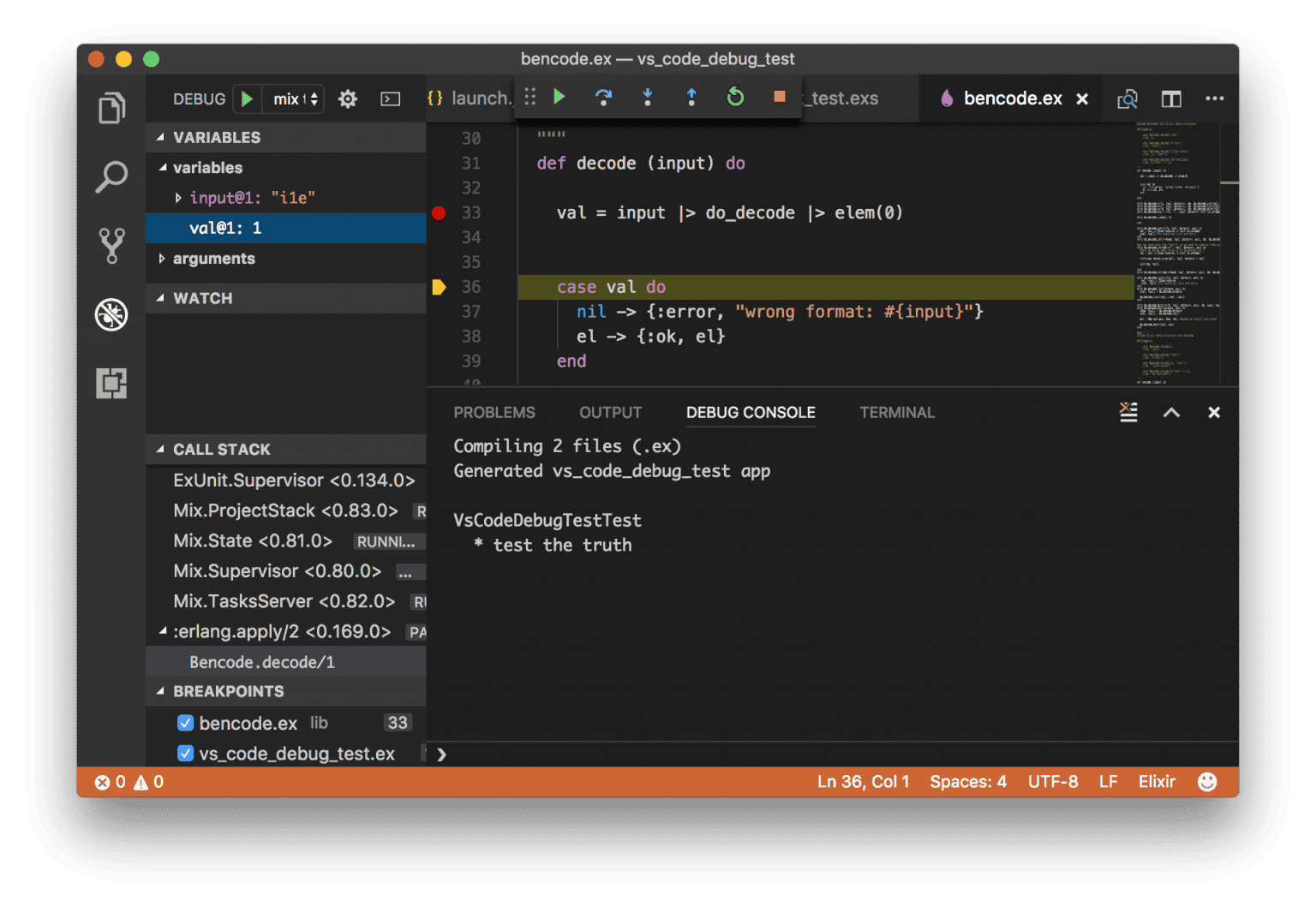Select the val@1 variable row
1316x907 pixels.
[x=286, y=229]
